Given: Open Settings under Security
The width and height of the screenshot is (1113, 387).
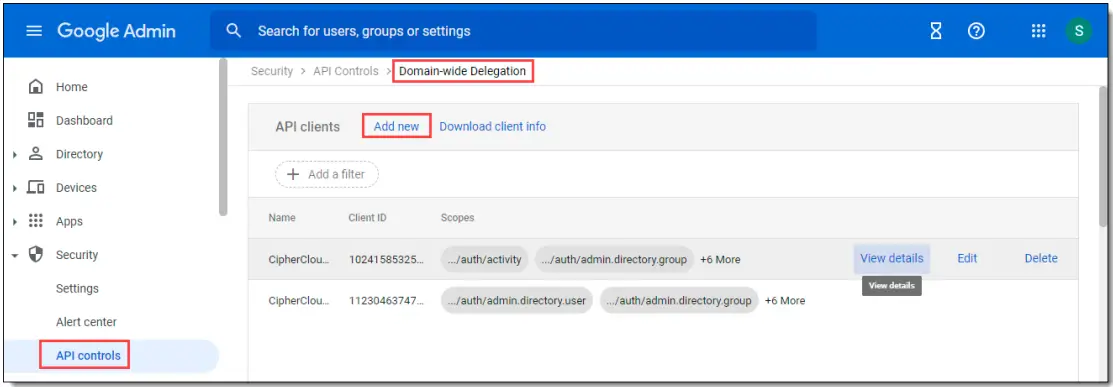Looking at the screenshot, I should [77, 288].
